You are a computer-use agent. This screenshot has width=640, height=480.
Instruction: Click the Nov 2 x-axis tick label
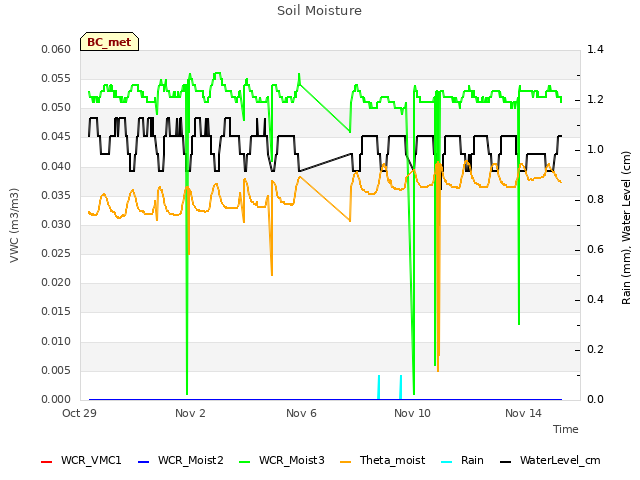tap(190, 413)
